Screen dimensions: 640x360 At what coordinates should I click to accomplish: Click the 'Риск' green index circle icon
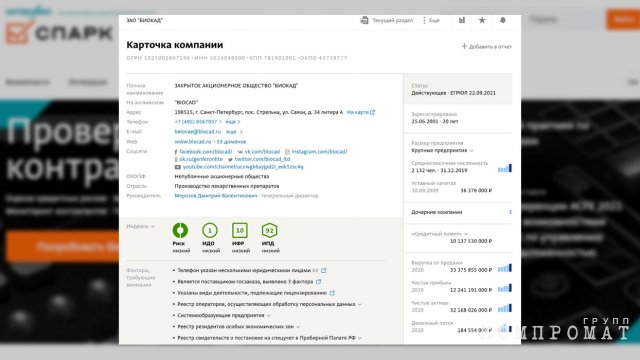coord(180,230)
